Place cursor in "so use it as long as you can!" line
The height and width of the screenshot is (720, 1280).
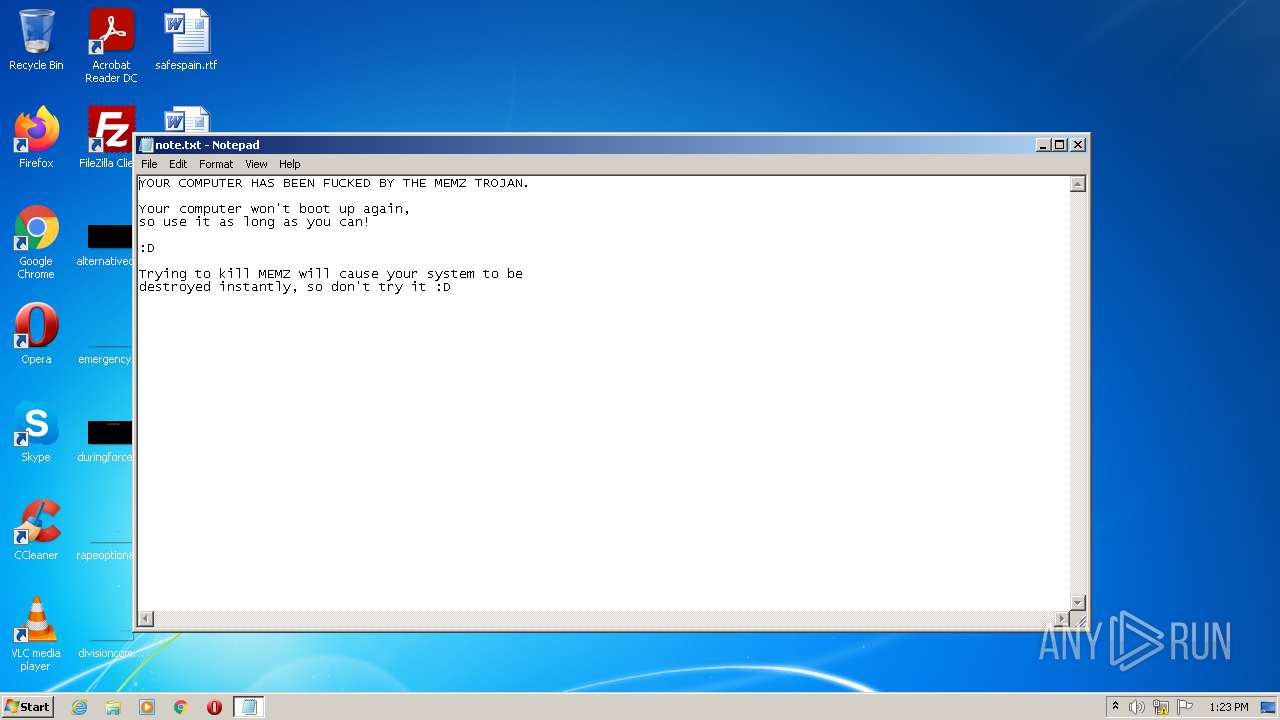coord(254,222)
